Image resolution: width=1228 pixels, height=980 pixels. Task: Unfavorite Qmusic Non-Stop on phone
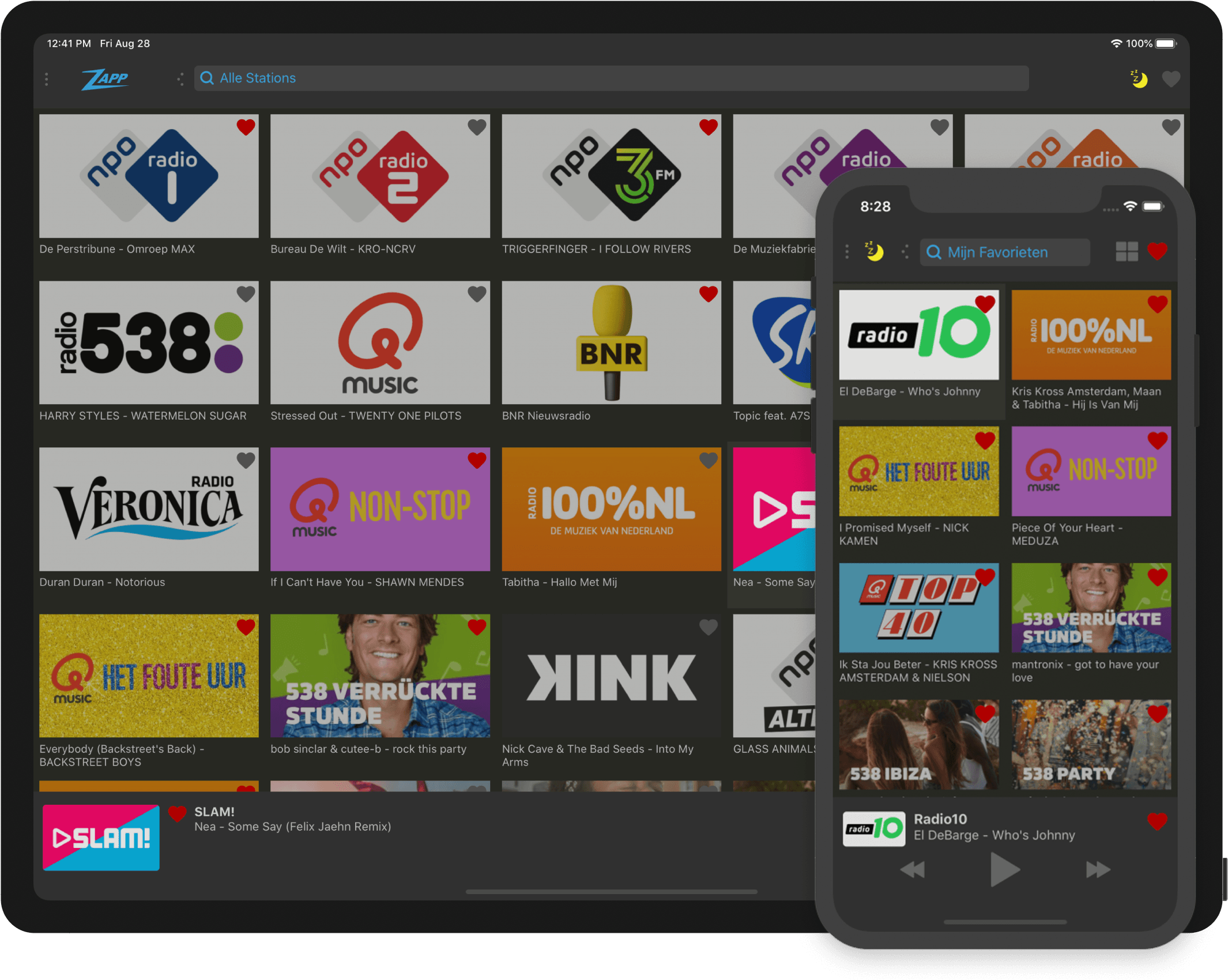pos(1157,440)
